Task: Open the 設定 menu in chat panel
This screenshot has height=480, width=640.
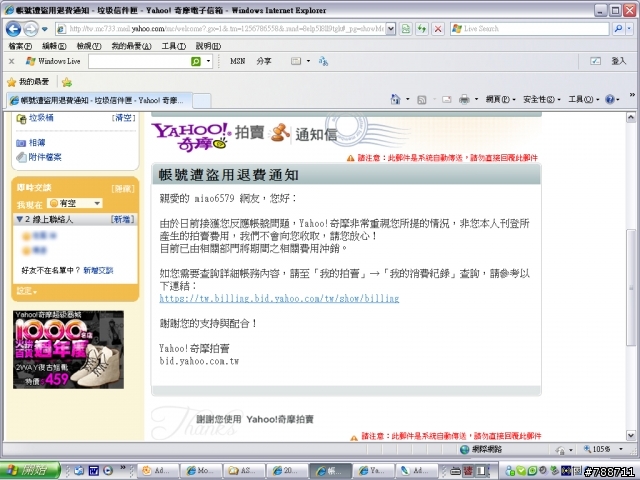Action: (27, 291)
